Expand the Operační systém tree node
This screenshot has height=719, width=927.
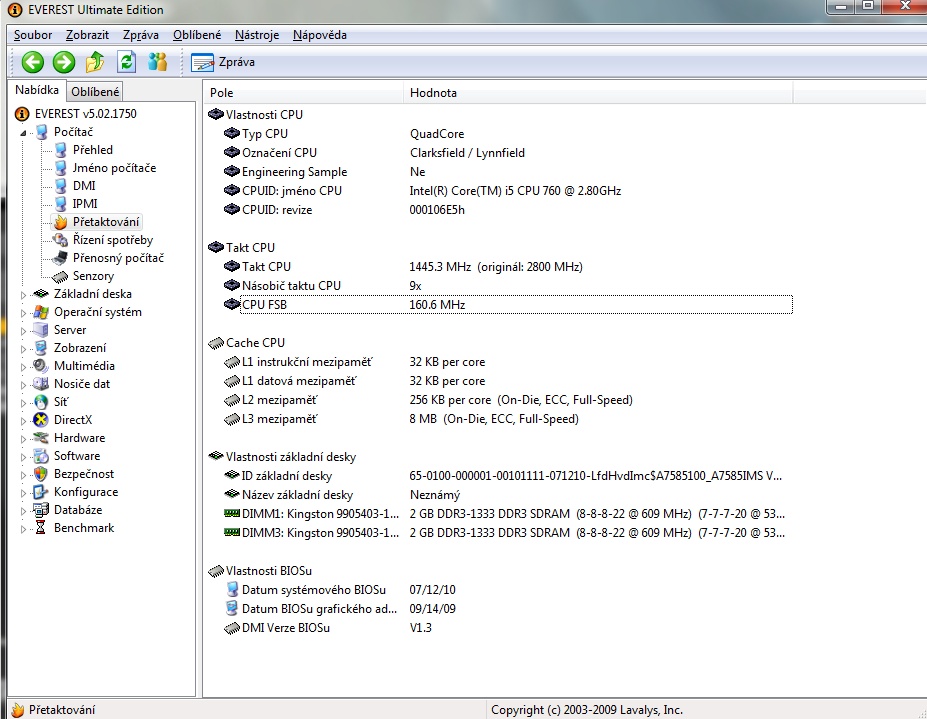(24, 312)
